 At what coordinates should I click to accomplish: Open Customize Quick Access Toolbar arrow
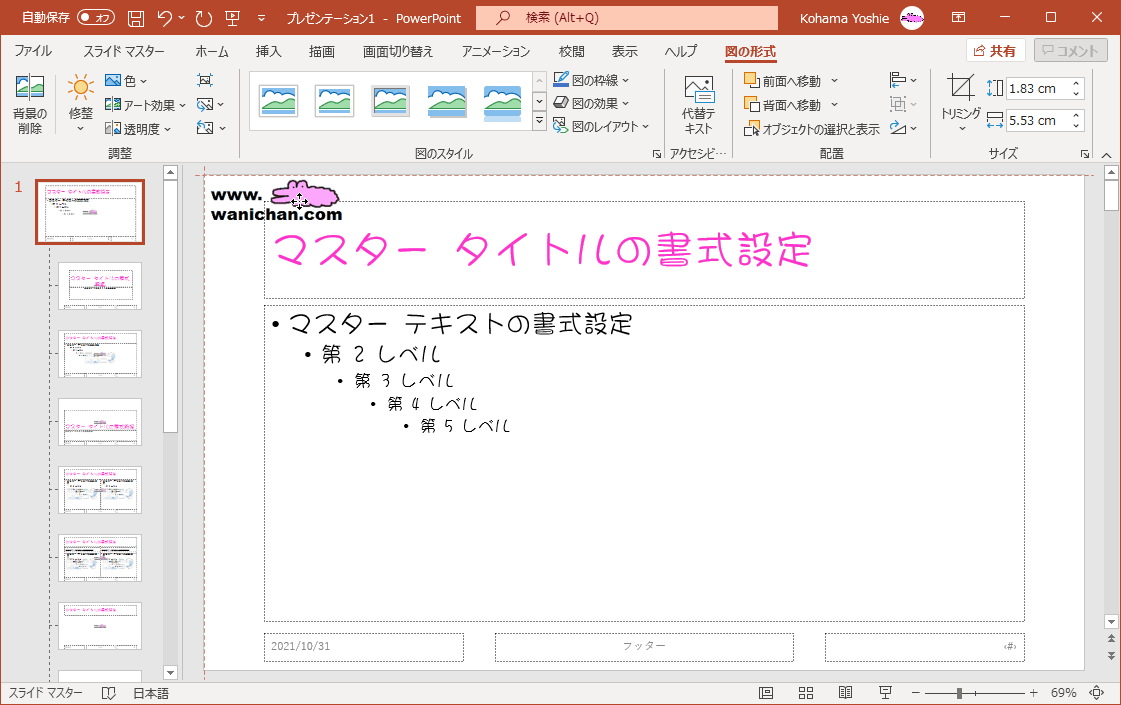[x=261, y=19]
